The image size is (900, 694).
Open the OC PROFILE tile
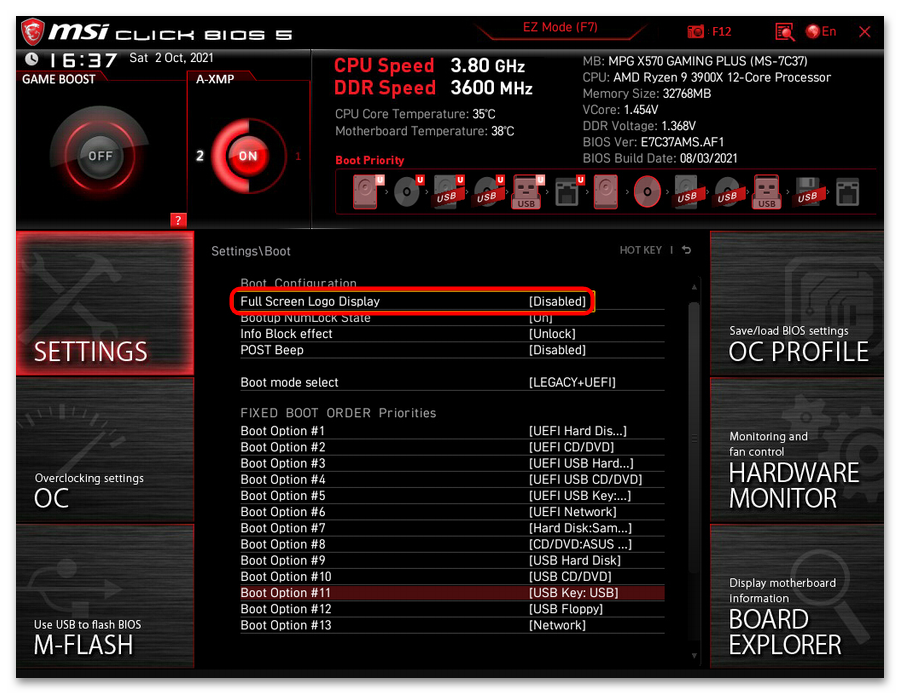(x=797, y=303)
